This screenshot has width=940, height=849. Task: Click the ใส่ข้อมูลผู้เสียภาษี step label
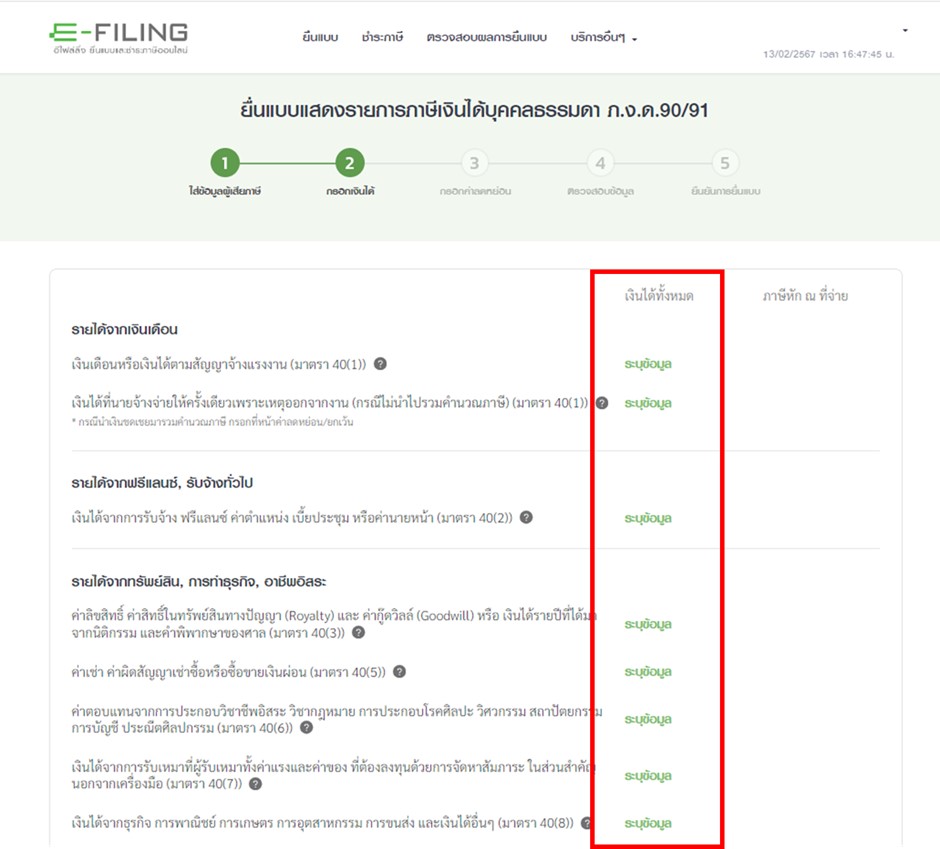pos(225,191)
